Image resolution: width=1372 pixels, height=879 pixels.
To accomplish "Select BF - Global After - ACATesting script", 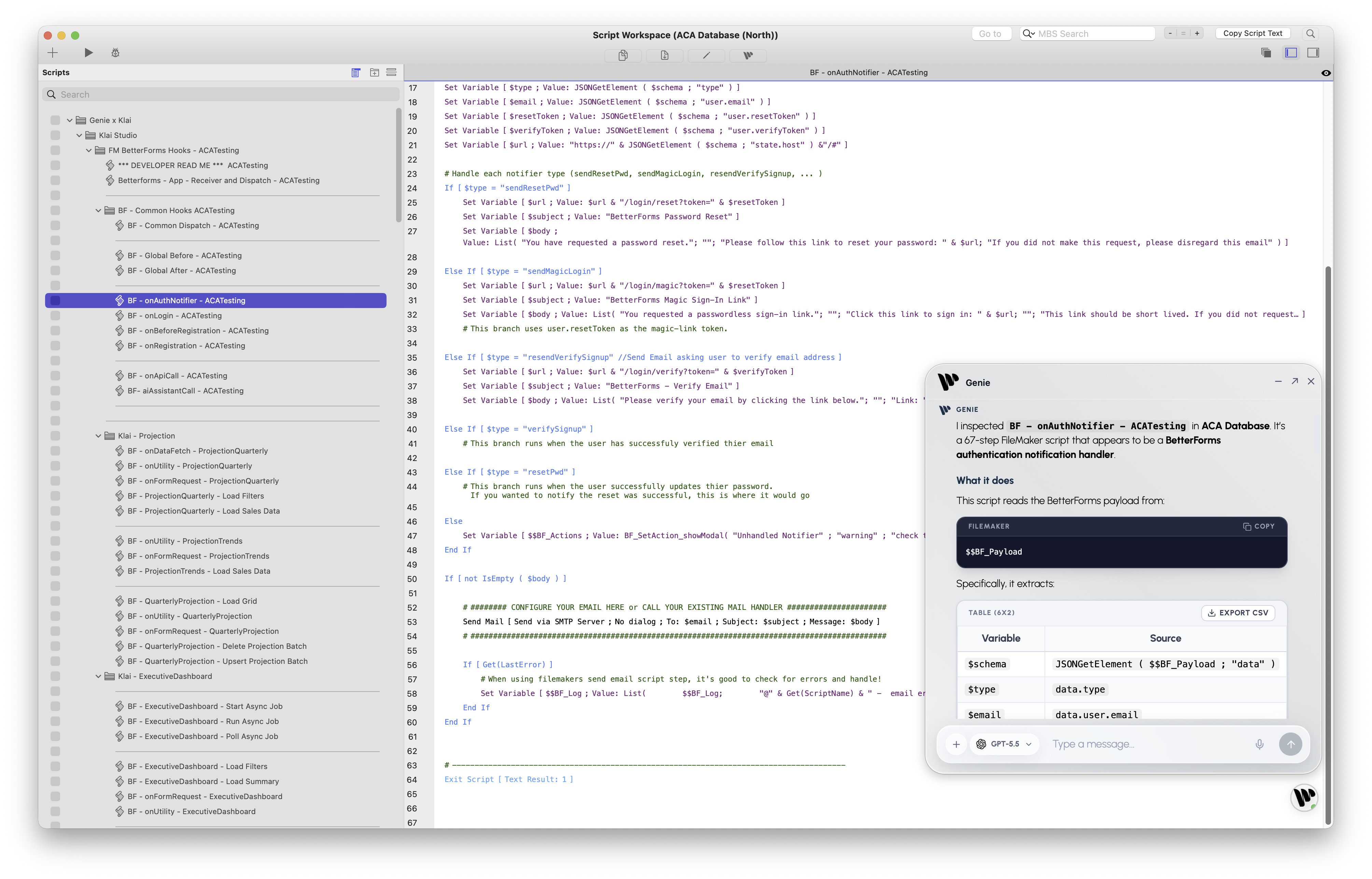I will click(181, 270).
